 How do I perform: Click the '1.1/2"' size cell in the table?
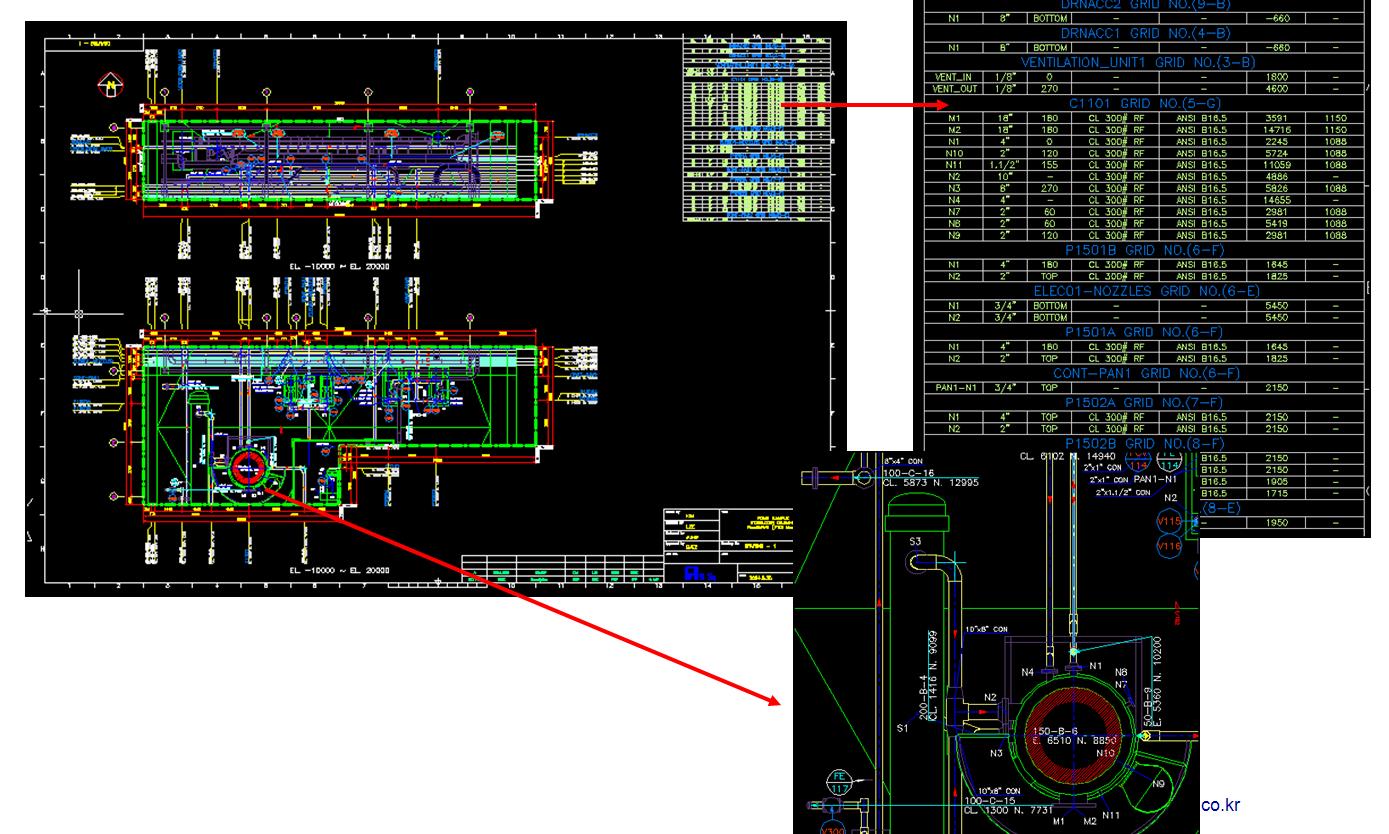pyautogui.click(x=1003, y=165)
